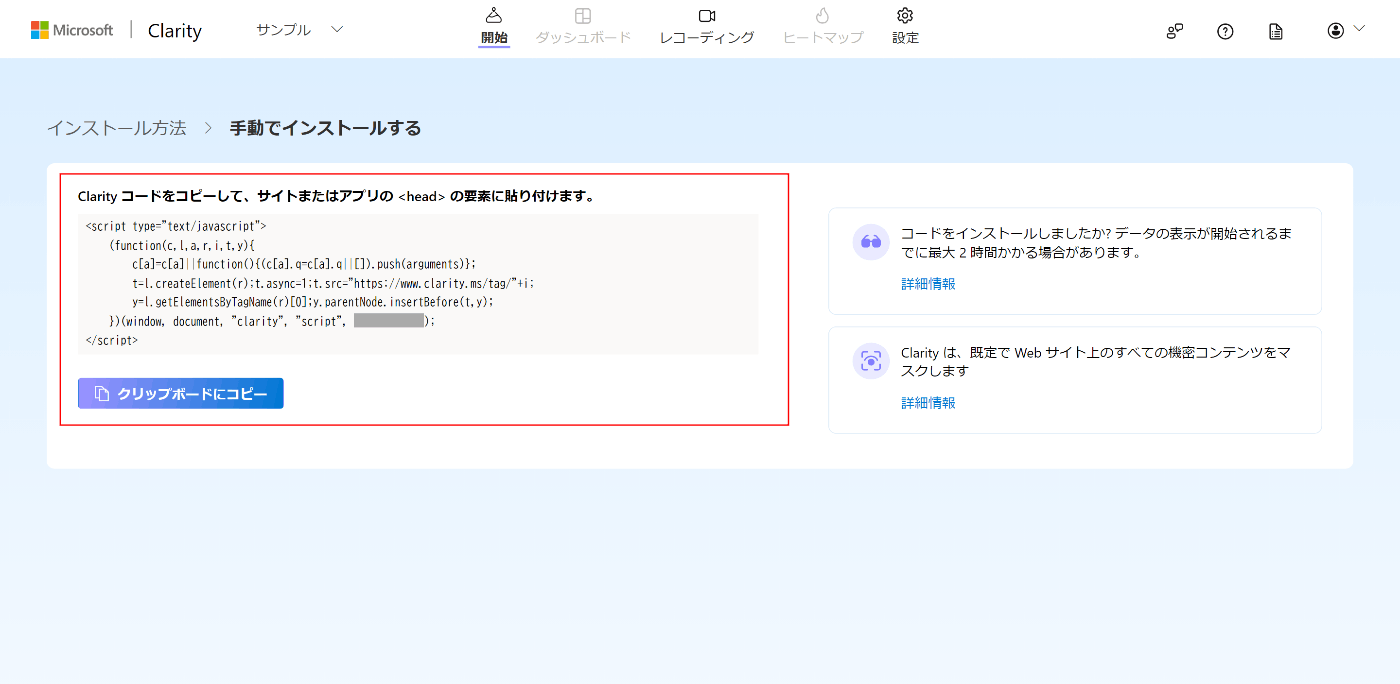The height and width of the screenshot is (684, 1400).
Task: Open the document notes icon
Action: (x=1276, y=31)
